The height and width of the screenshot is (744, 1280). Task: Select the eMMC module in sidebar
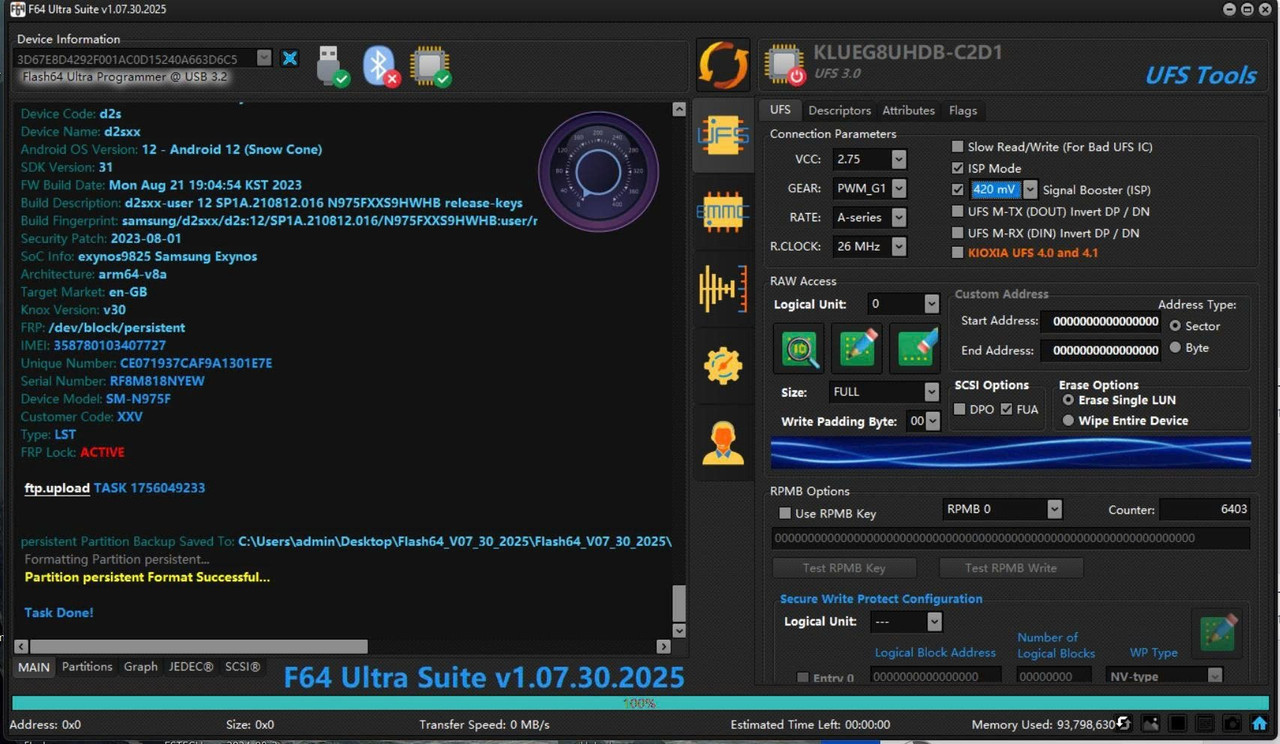pyautogui.click(x=723, y=212)
